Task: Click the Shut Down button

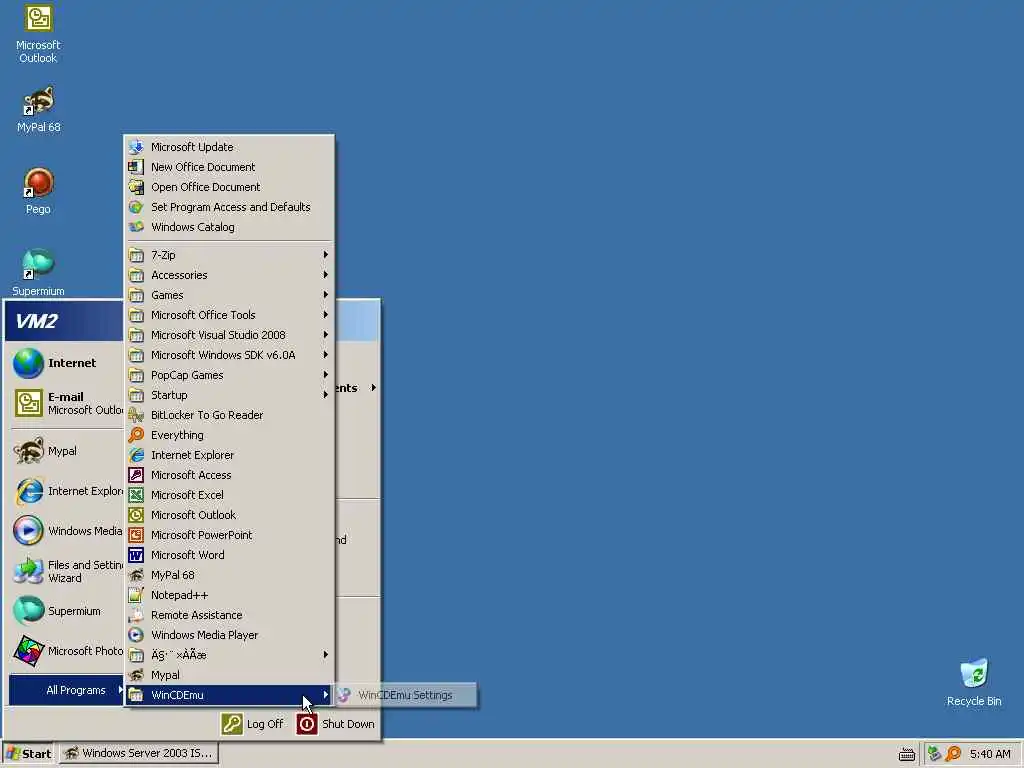Action: 336,724
